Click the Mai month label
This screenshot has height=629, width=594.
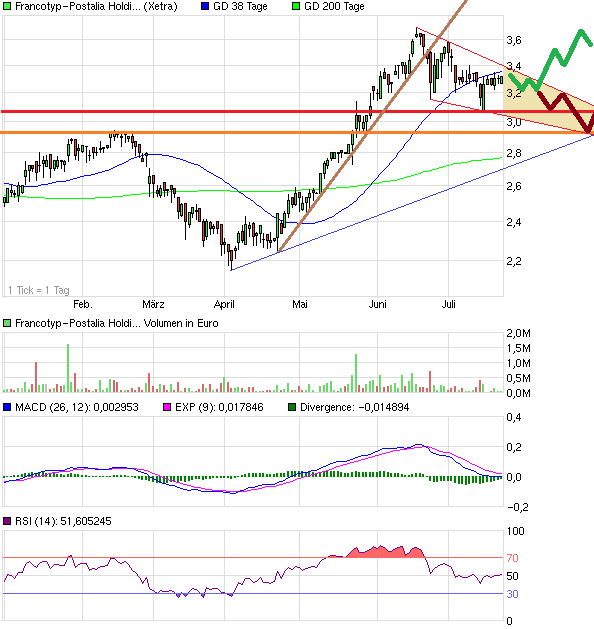300,304
